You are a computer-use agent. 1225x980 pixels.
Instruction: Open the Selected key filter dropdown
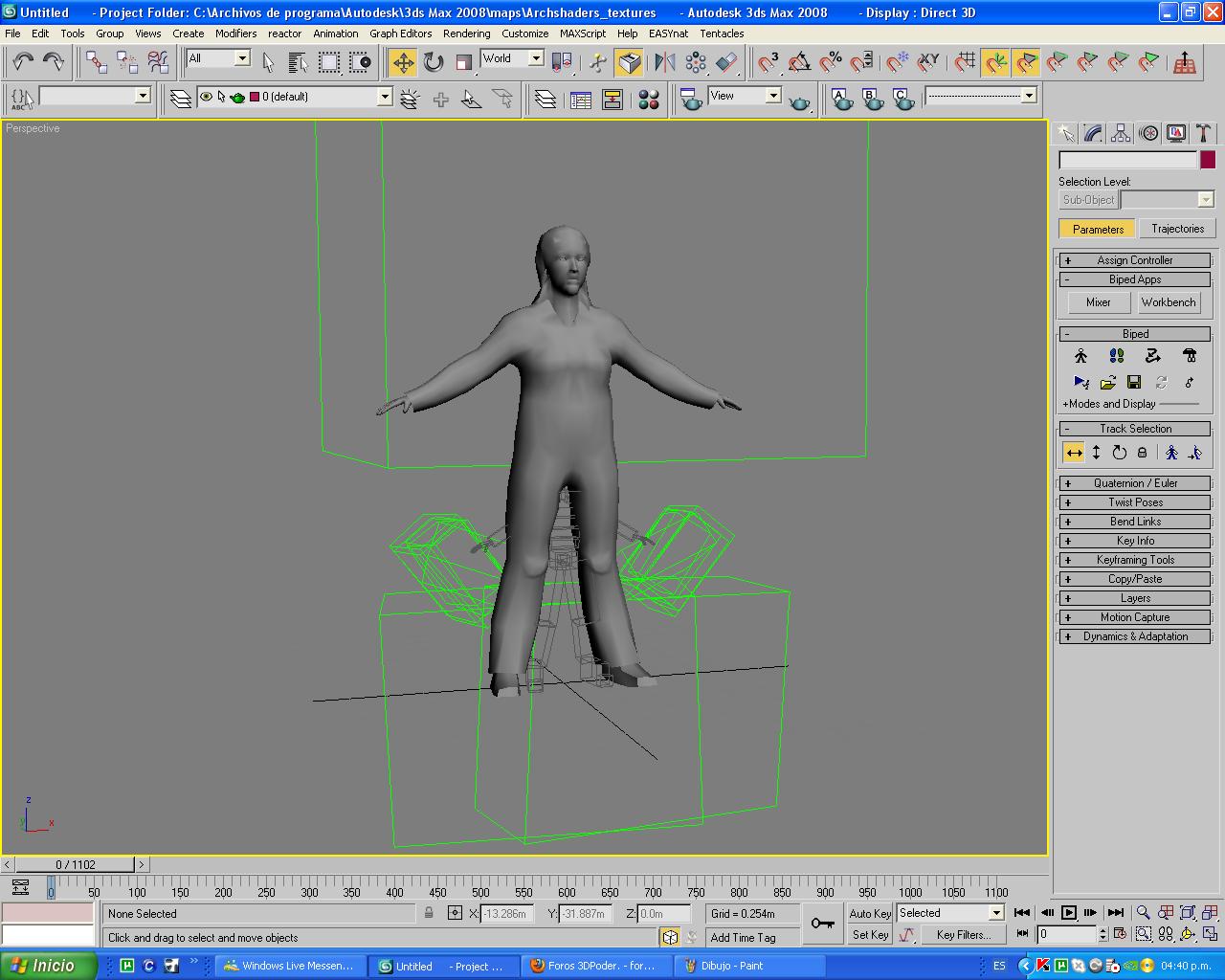pos(949,913)
